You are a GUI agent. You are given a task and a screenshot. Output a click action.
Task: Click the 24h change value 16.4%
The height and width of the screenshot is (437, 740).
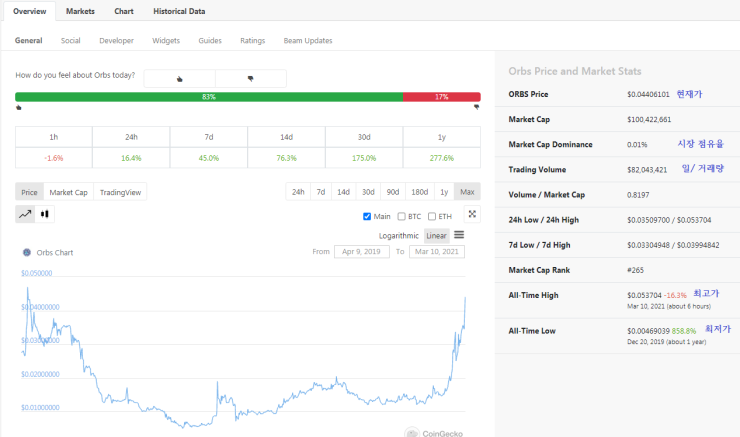click(131, 158)
